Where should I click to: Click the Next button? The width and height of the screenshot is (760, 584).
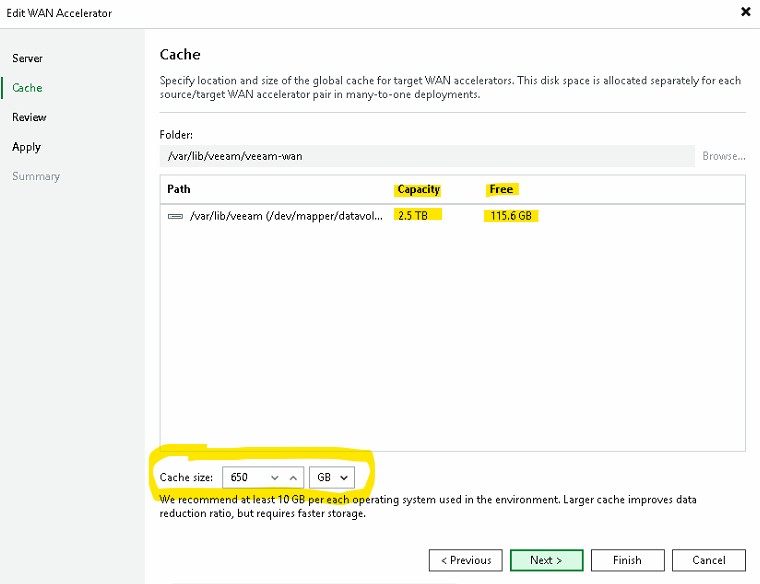coord(546,560)
